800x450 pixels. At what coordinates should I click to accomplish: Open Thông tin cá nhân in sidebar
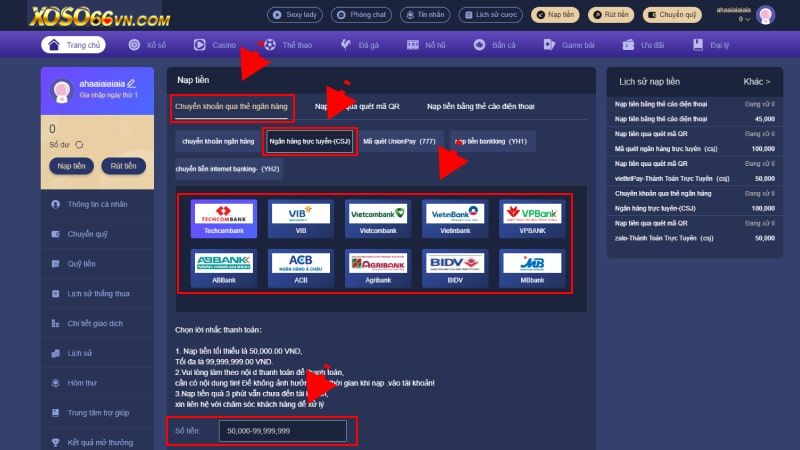pos(97,204)
